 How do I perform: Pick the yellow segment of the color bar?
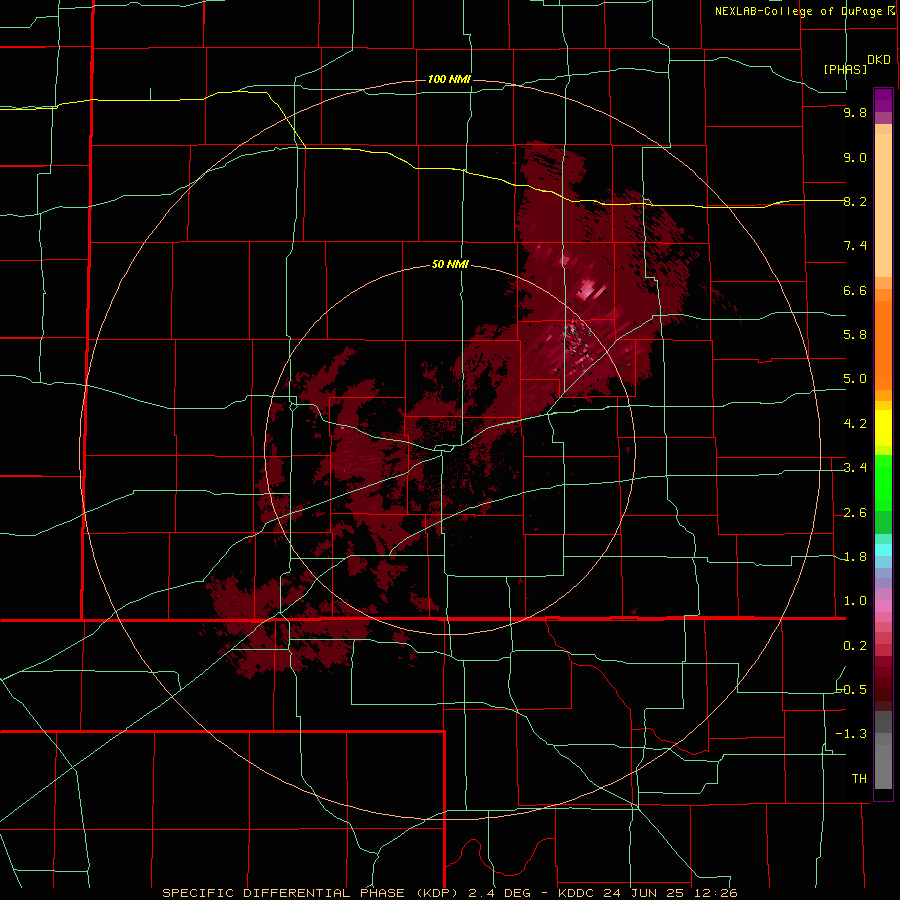pos(883,428)
